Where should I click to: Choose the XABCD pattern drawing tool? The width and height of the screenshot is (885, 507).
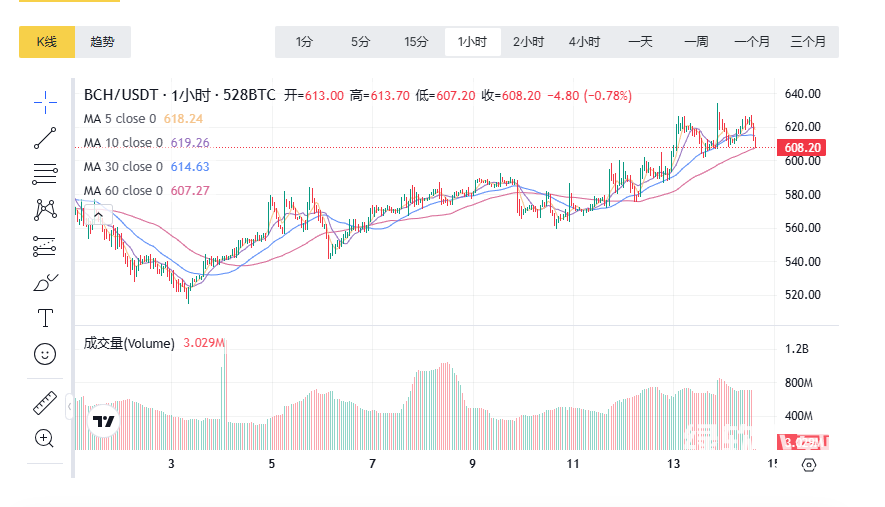(x=45, y=210)
